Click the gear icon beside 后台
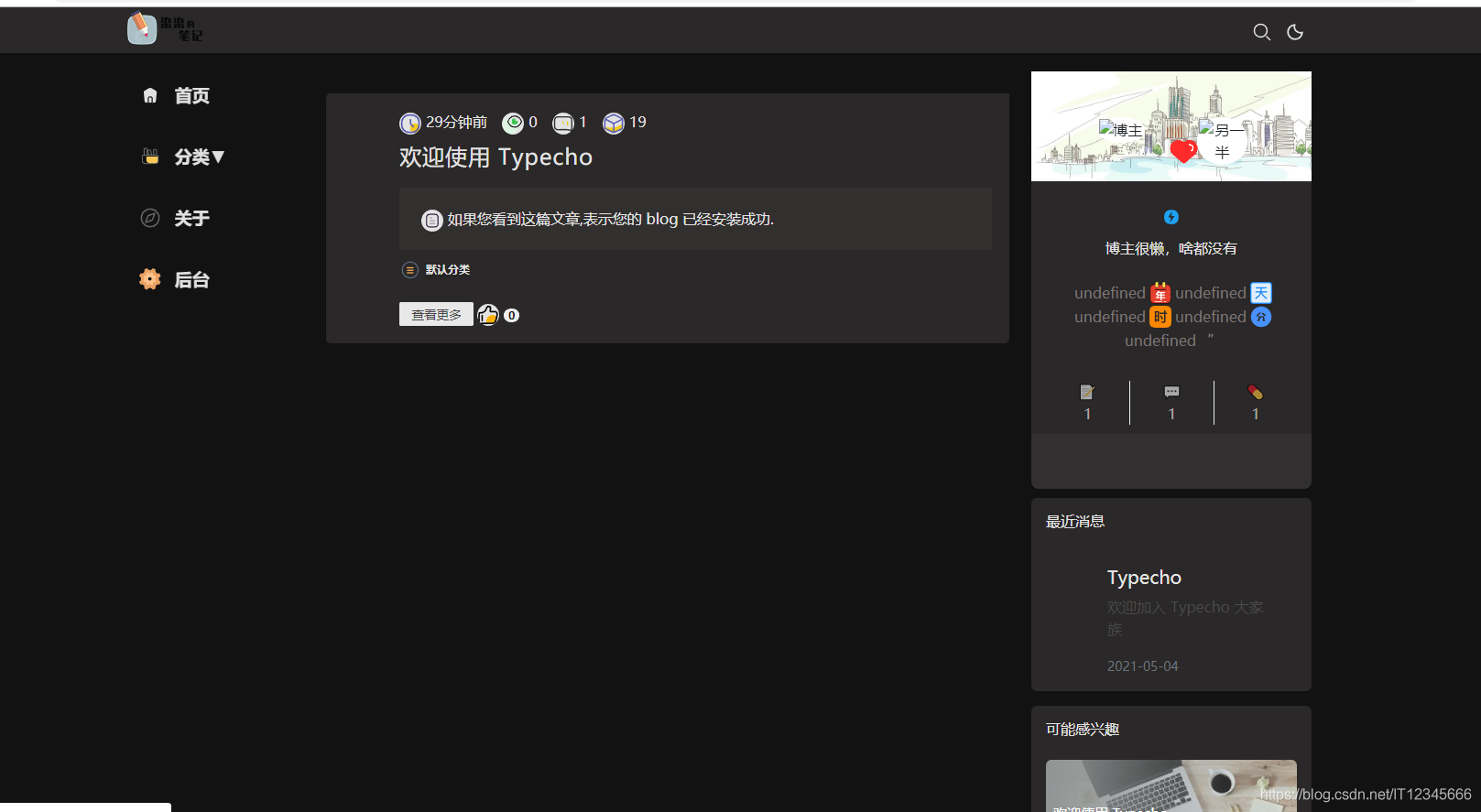1481x812 pixels. pyautogui.click(x=150, y=279)
